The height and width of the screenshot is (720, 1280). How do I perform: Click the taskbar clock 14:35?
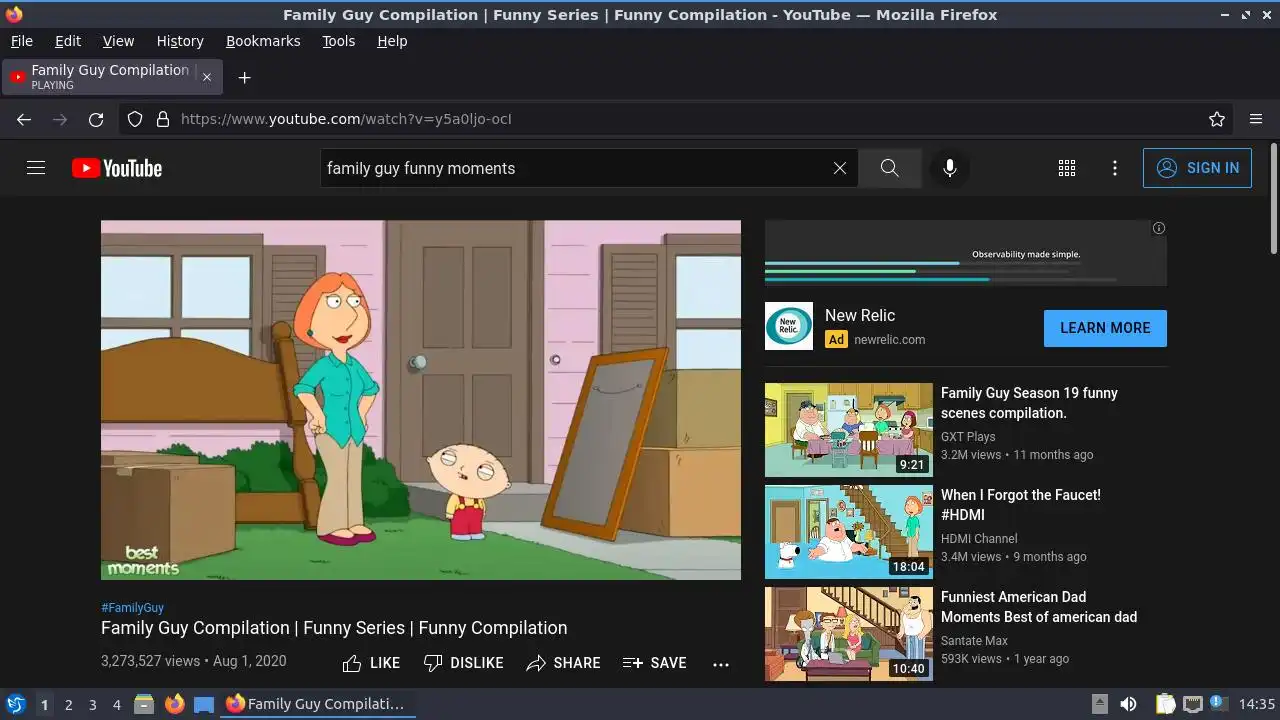[x=1257, y=704]
